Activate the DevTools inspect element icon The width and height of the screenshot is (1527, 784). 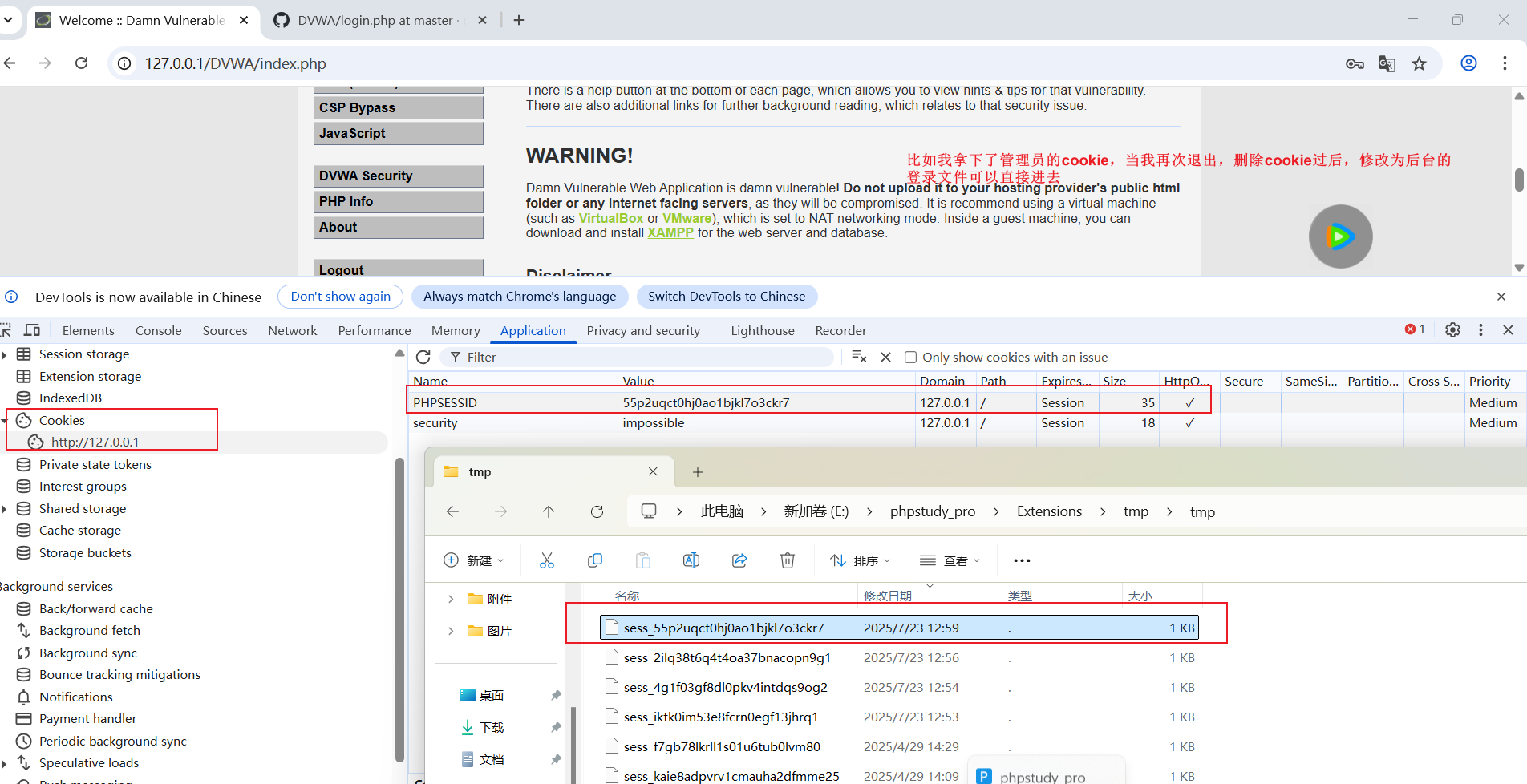click(x=6, y=330)
